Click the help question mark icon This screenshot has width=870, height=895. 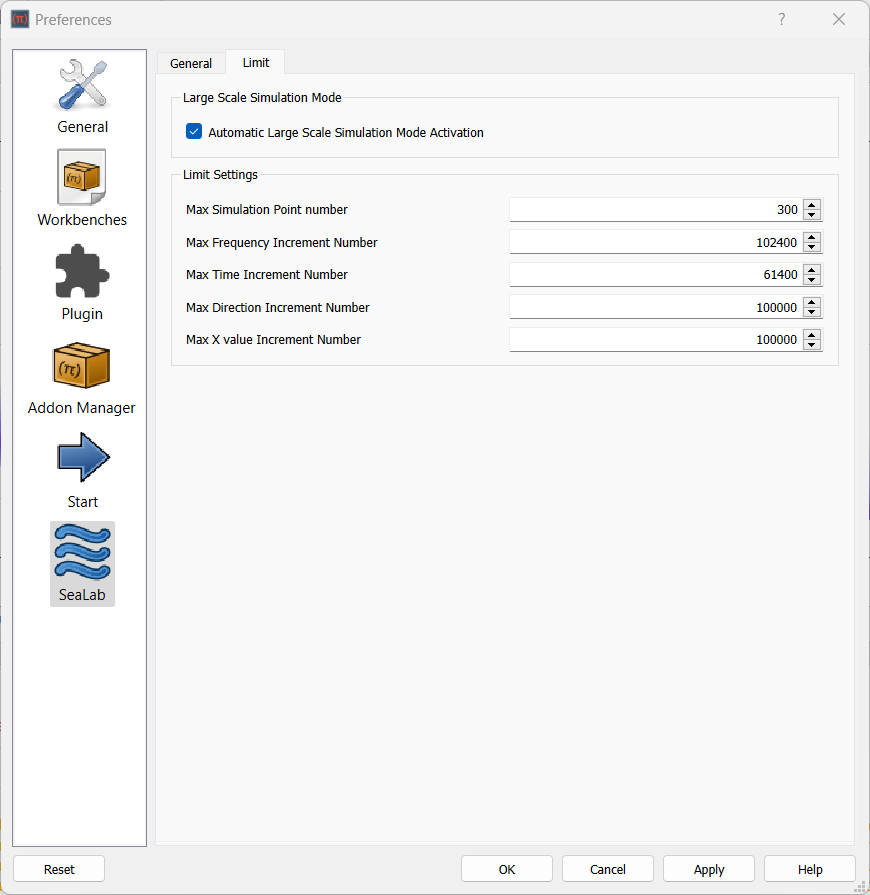coord(781,19)
